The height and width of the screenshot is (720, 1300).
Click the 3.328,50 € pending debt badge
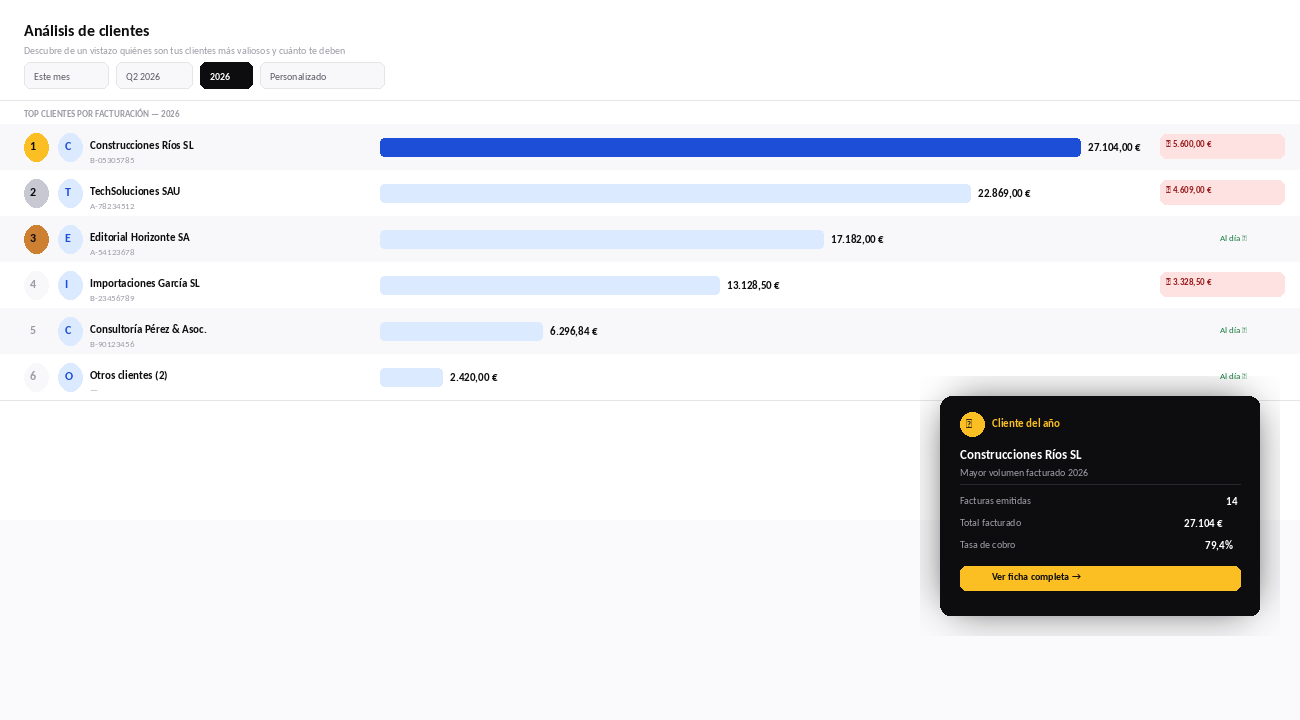pyautogui.click(x=1222, y=284)
